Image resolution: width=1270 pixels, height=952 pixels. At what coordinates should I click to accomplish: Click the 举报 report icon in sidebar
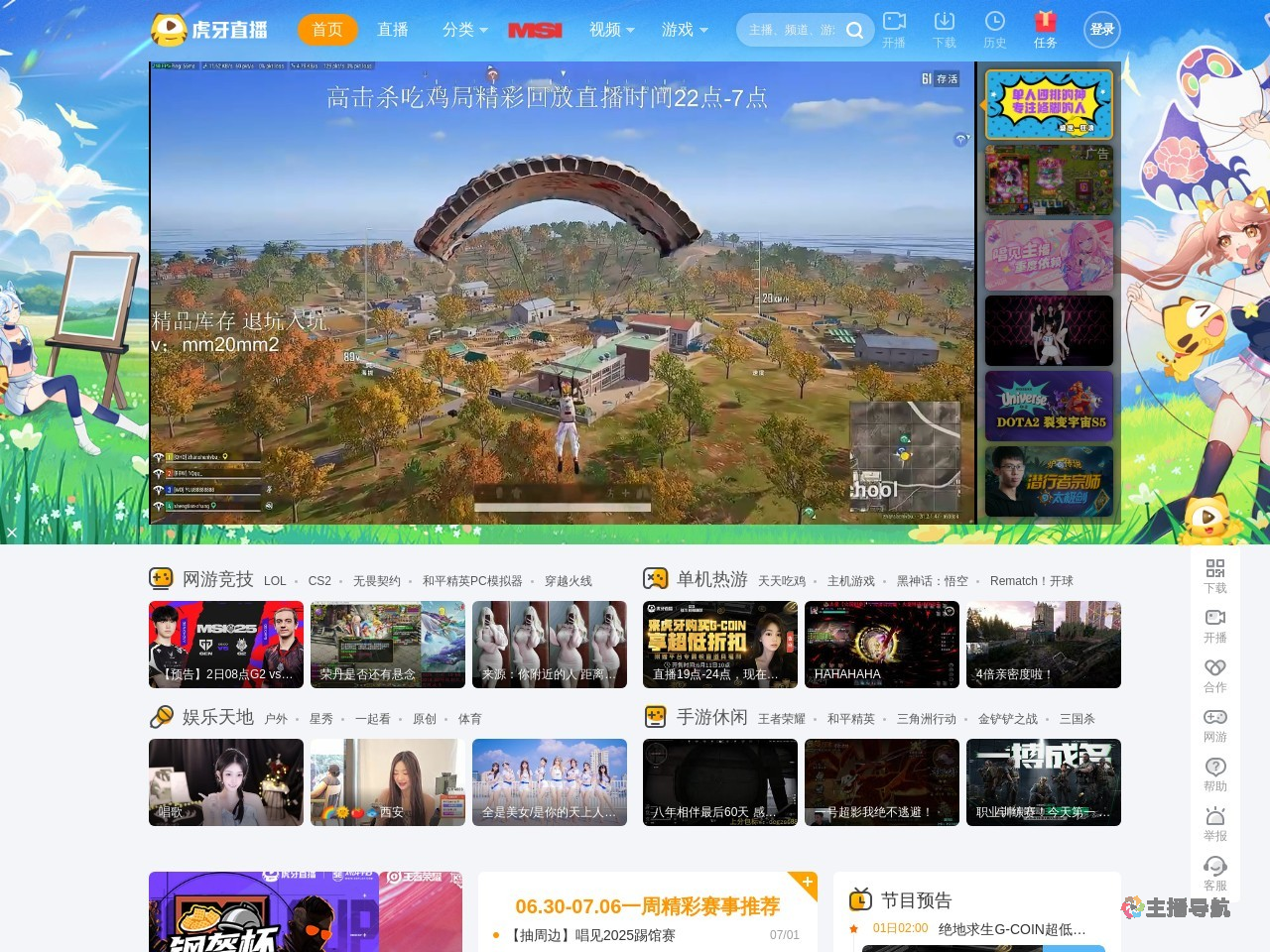(x=1215, y=815)
